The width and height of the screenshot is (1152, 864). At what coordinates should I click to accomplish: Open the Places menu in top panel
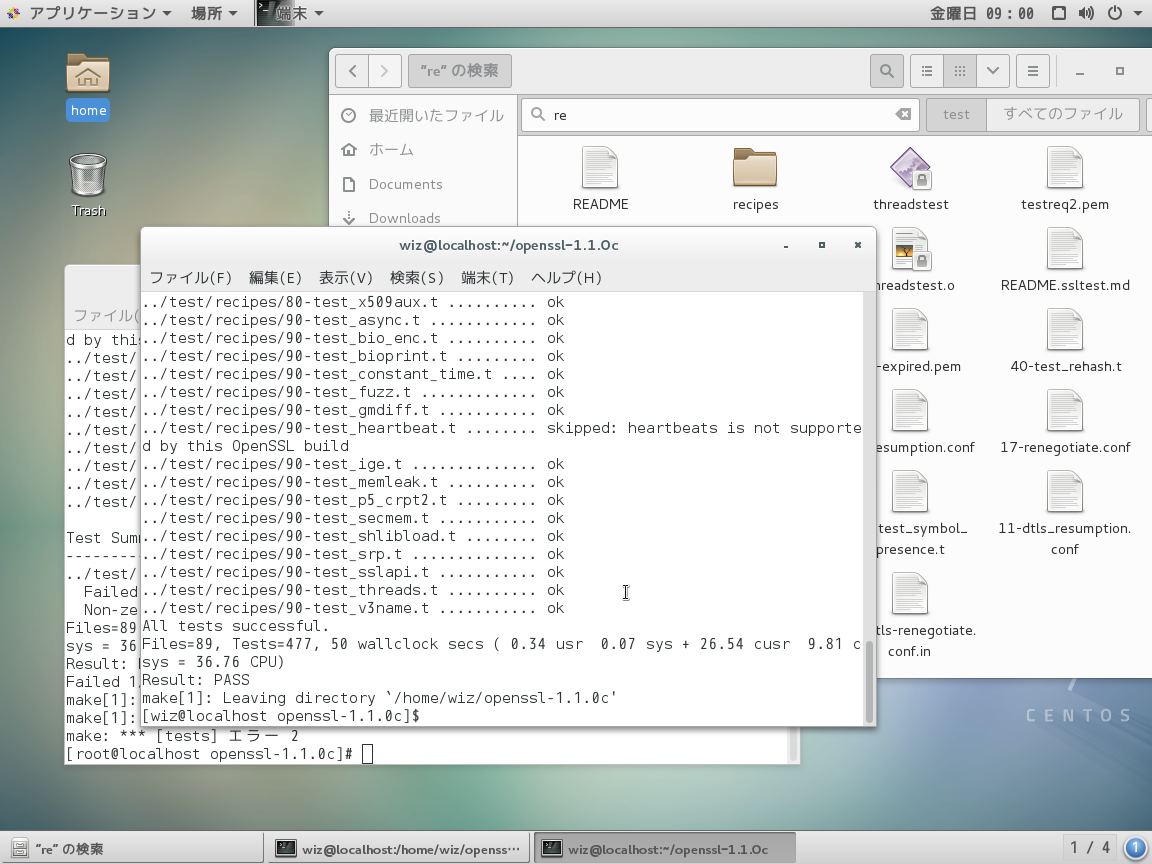tap(214, 13)
